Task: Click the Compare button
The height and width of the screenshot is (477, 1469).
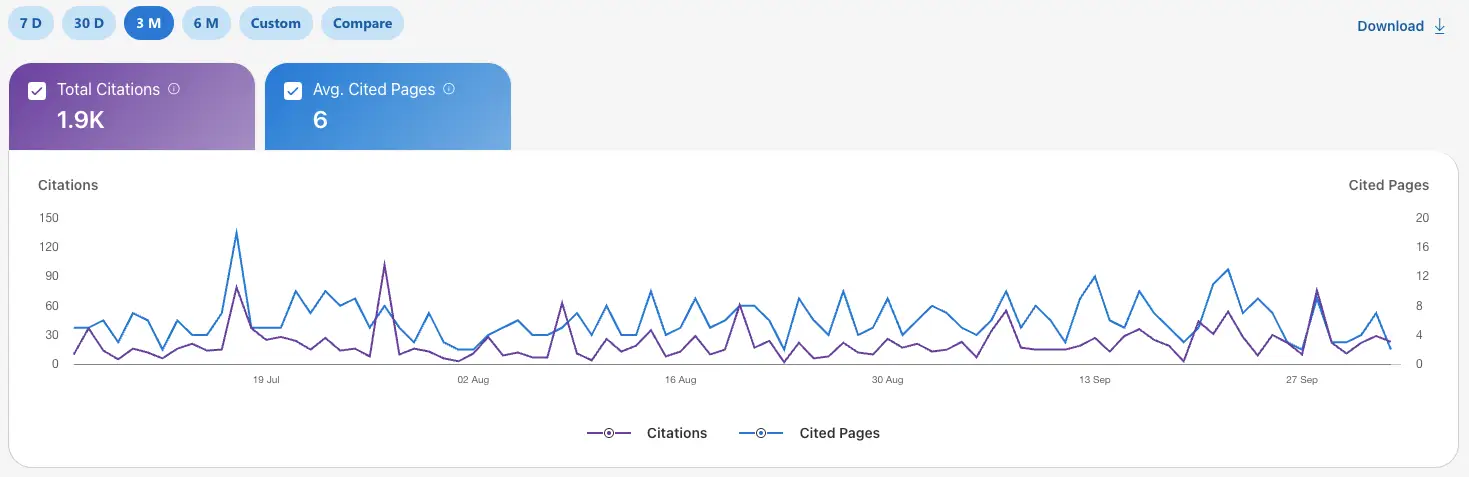Action: (362, 23)
